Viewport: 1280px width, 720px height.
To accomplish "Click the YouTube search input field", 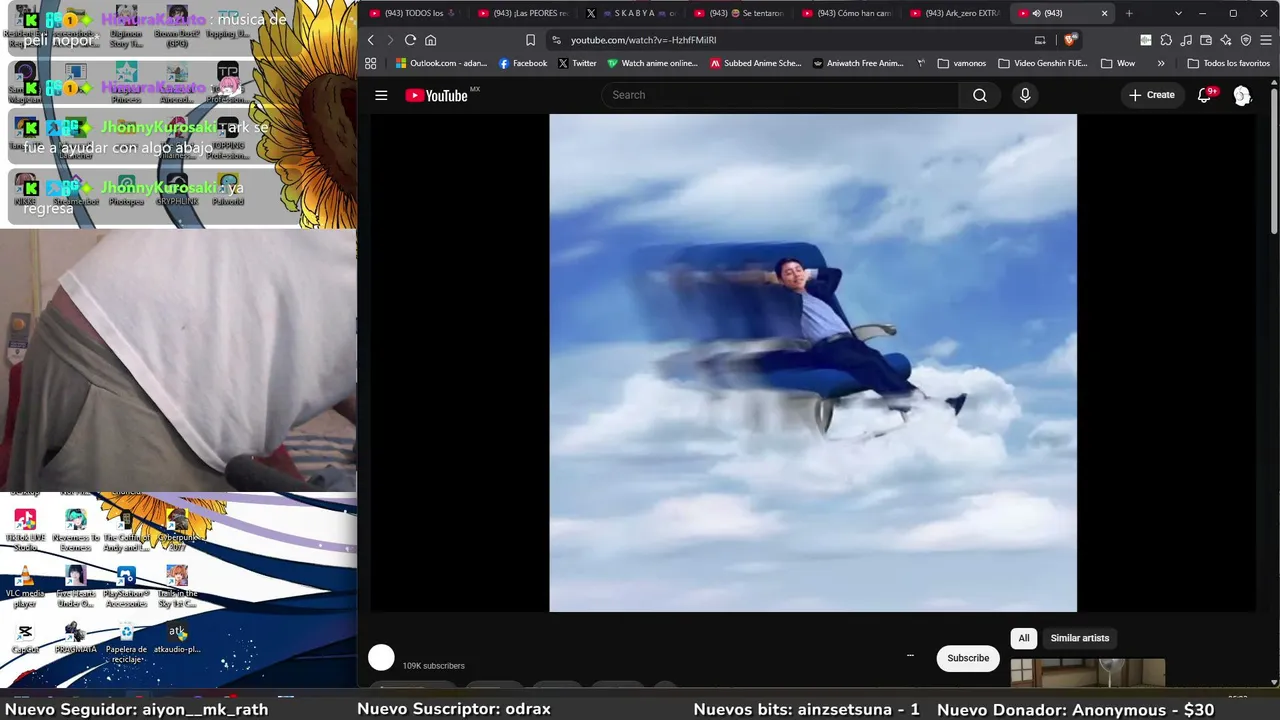I will click(x=780, y=95).
